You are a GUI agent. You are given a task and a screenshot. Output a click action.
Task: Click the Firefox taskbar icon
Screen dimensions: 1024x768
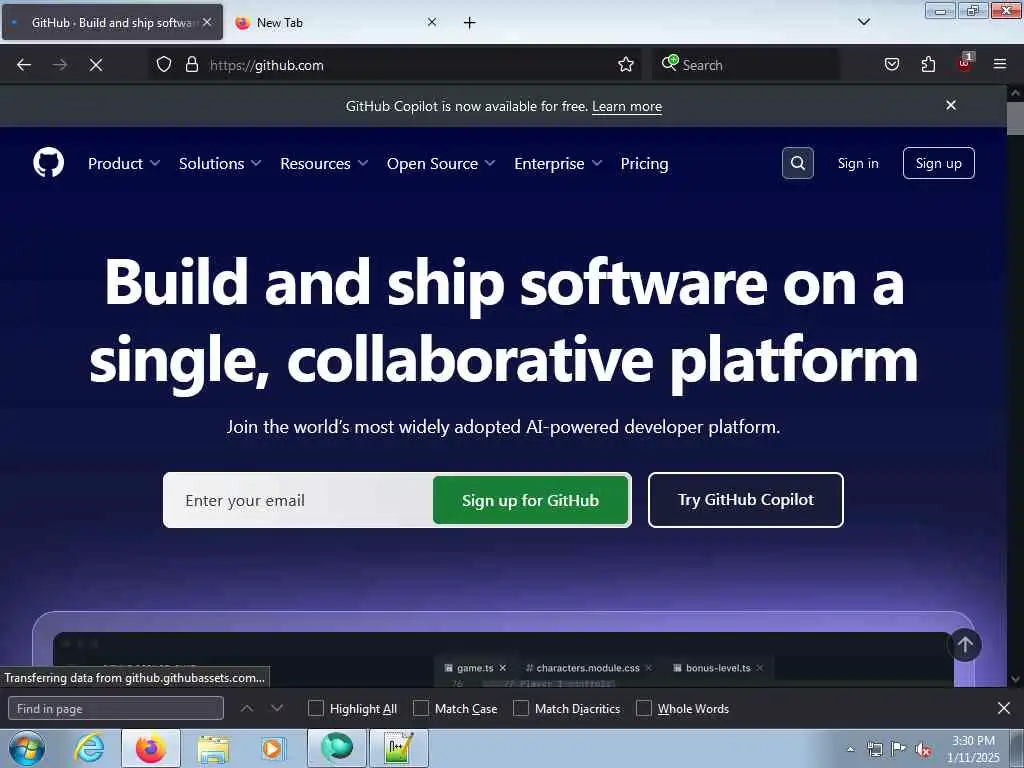click(151, 748)
